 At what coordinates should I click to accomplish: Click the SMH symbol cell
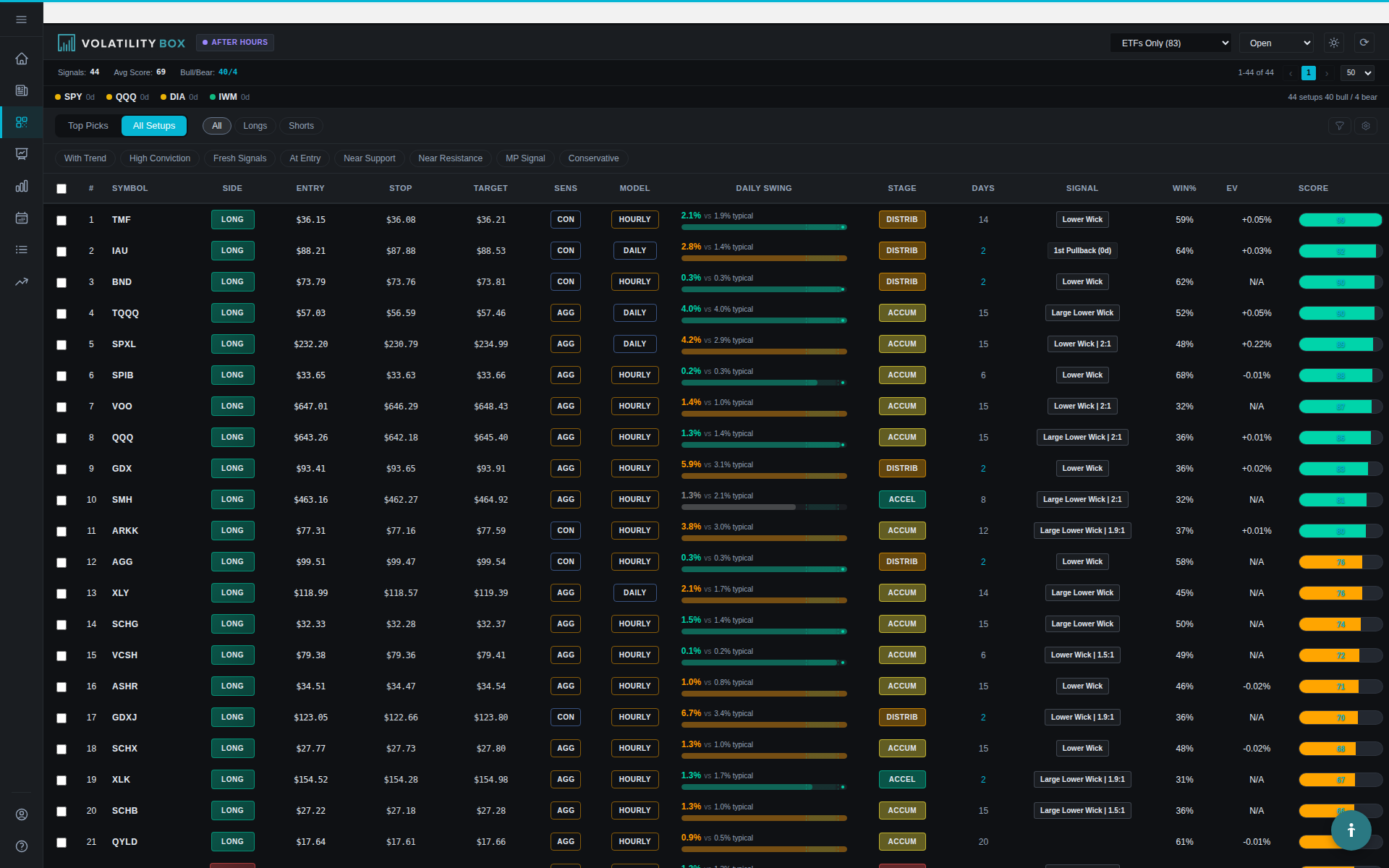[122, 500]
